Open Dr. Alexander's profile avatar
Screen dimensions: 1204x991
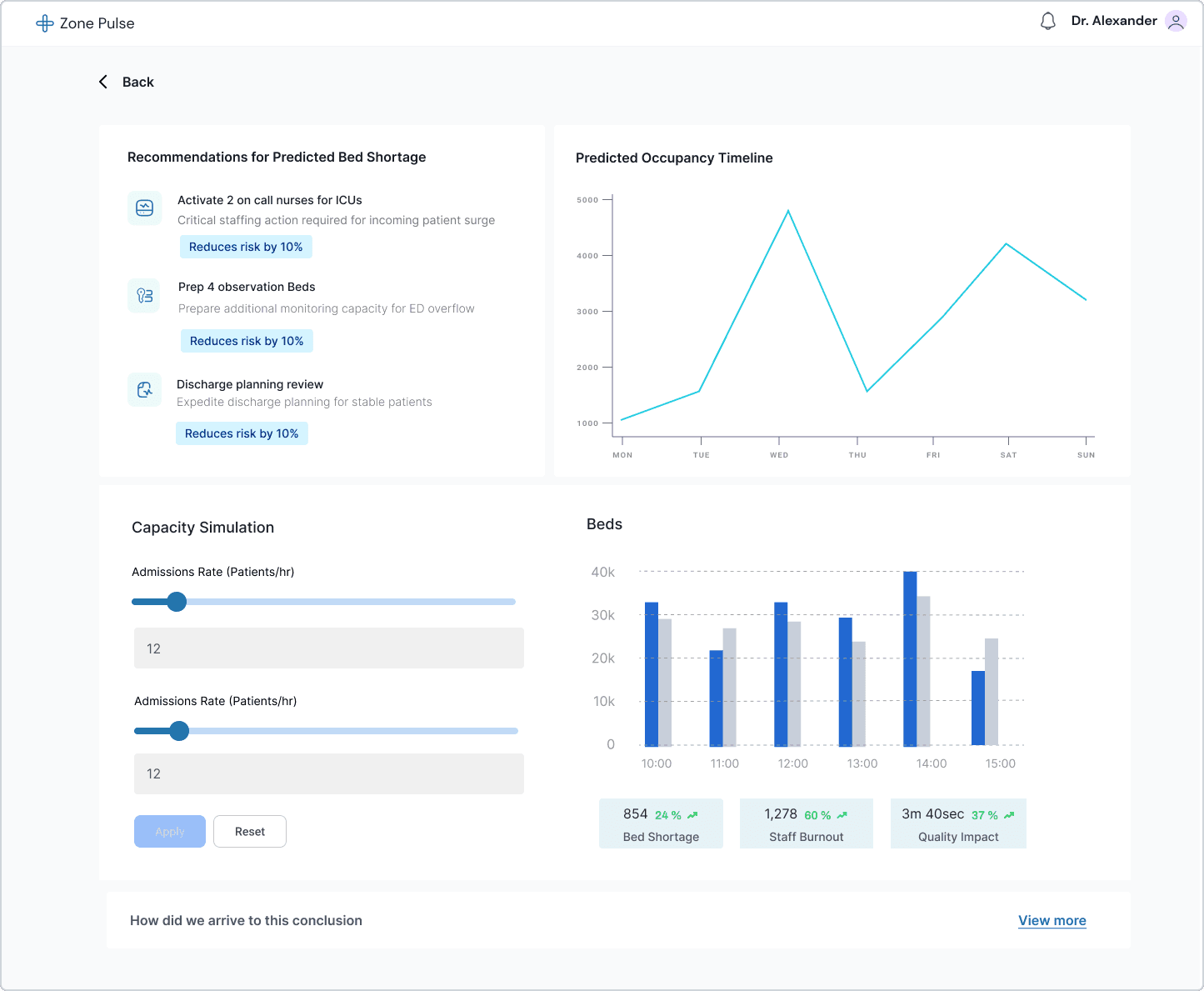pyautogui.click(x=1176, y=22)
